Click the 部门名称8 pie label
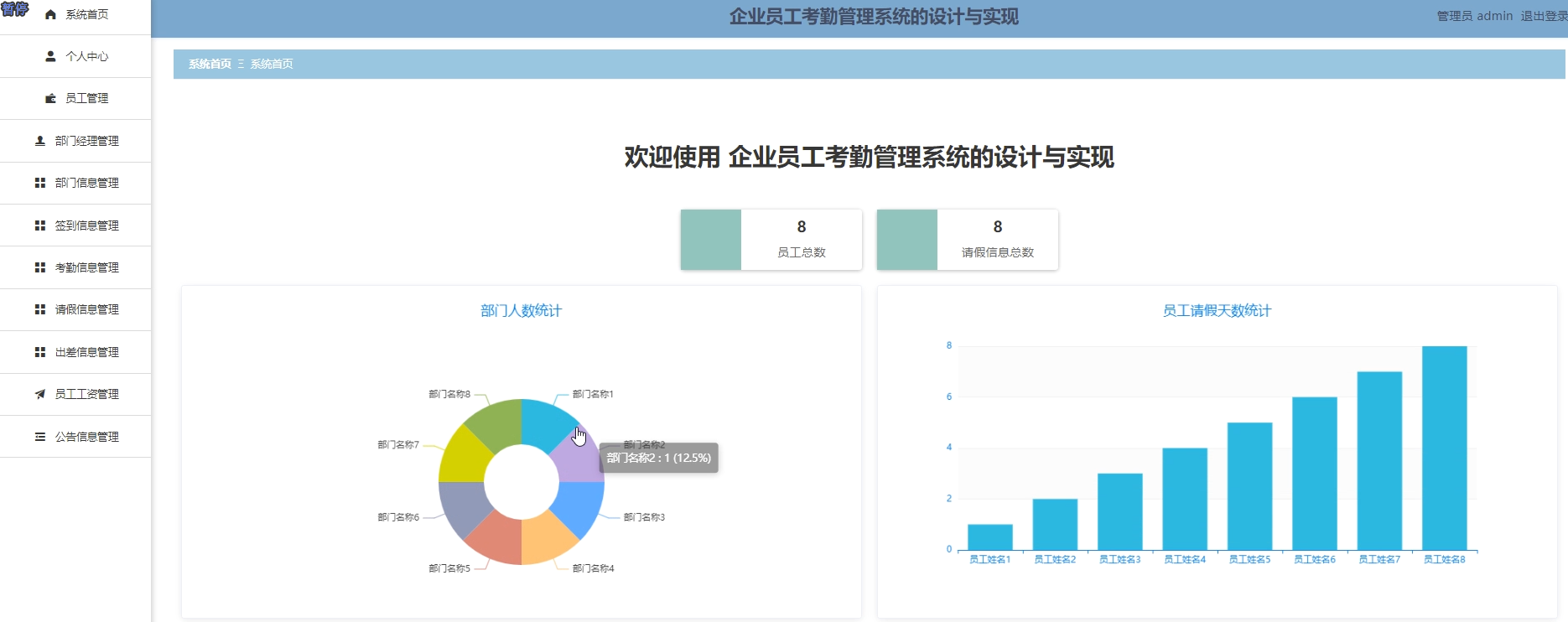The image size is (1568, 622). [x=449, y=394]
